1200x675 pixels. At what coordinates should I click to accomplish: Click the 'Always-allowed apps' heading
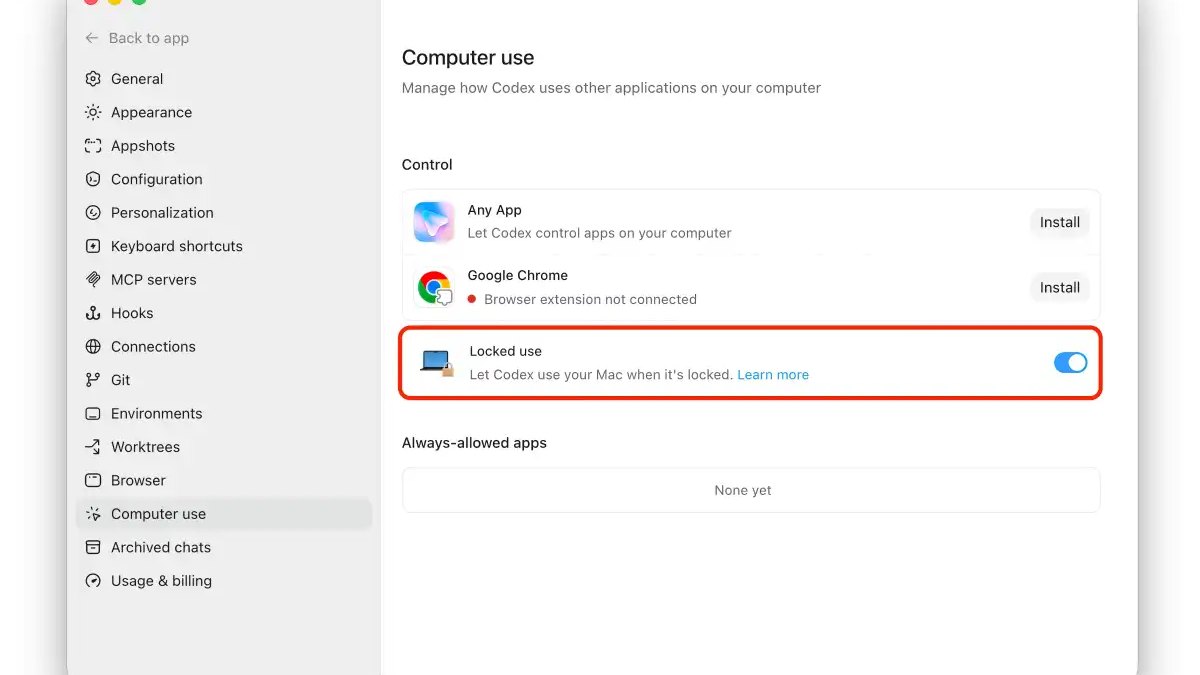click(x=474, y=442)
